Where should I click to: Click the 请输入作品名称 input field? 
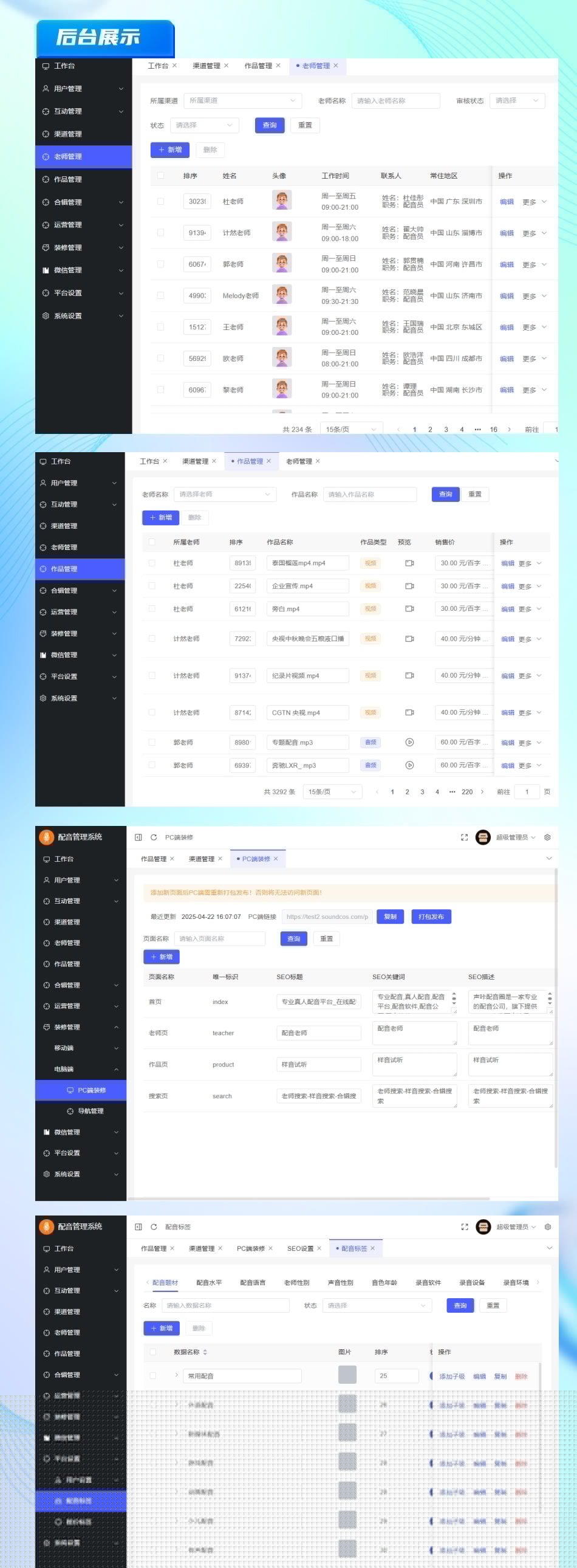tap(370, 494)
